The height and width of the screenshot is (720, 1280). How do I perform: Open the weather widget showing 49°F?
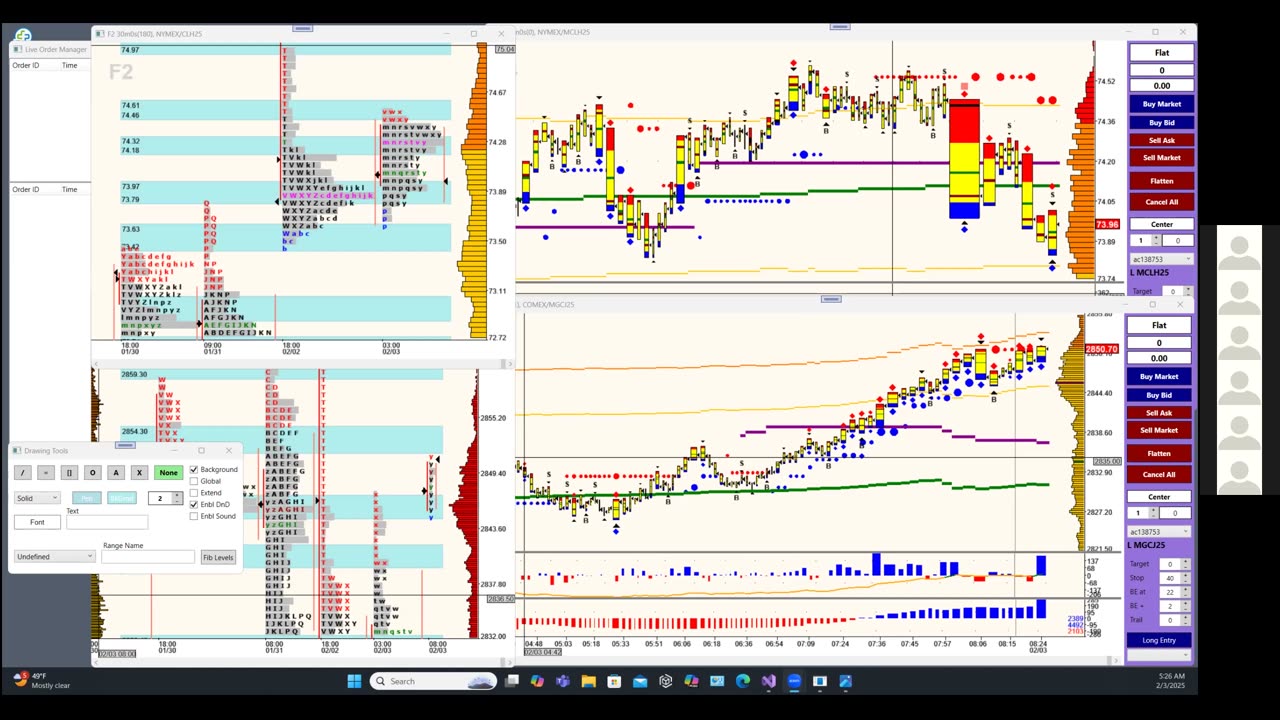click(42, 681)
